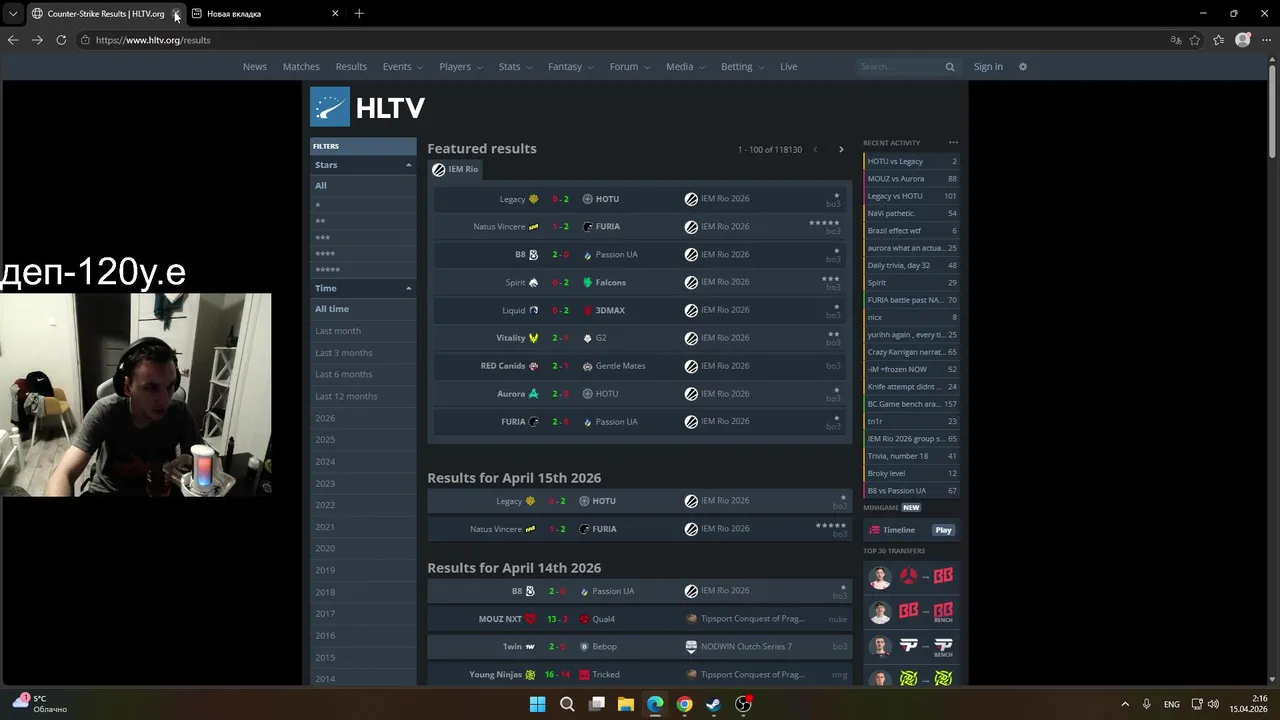This screenshot has height=720, width=1280.
Task: Click Play button for Timeline minigame
Action: click(943, 530)
